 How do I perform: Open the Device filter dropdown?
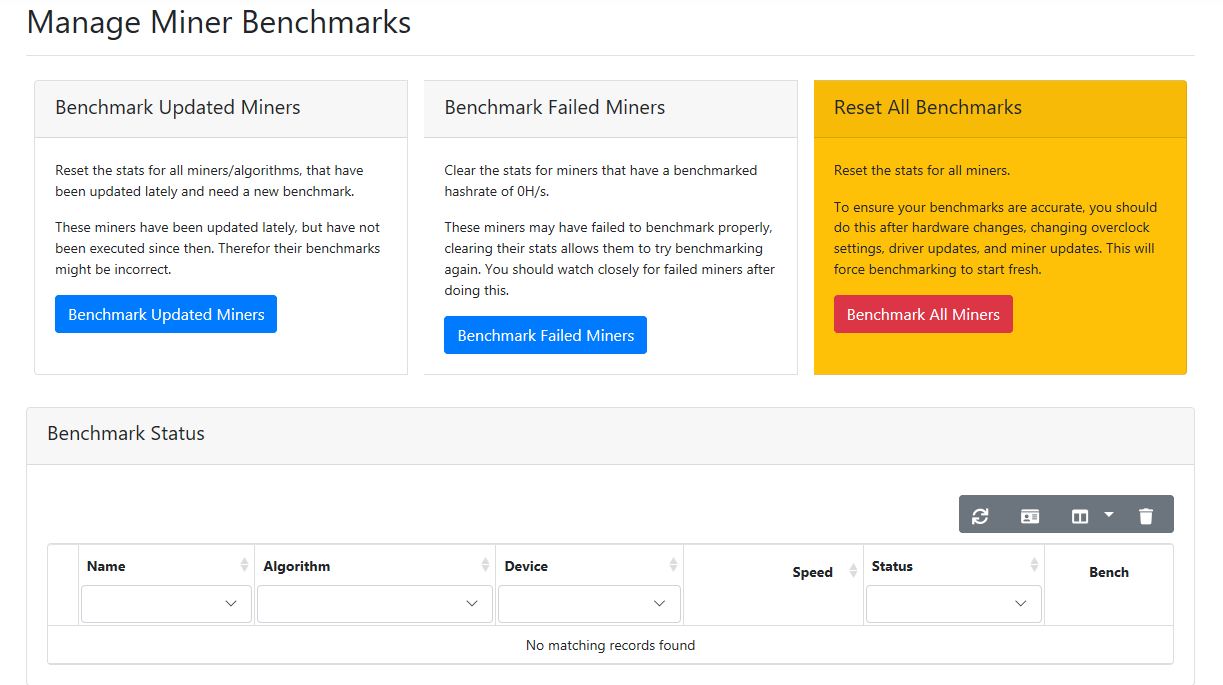pyautogui.click(x=588, y=603)
